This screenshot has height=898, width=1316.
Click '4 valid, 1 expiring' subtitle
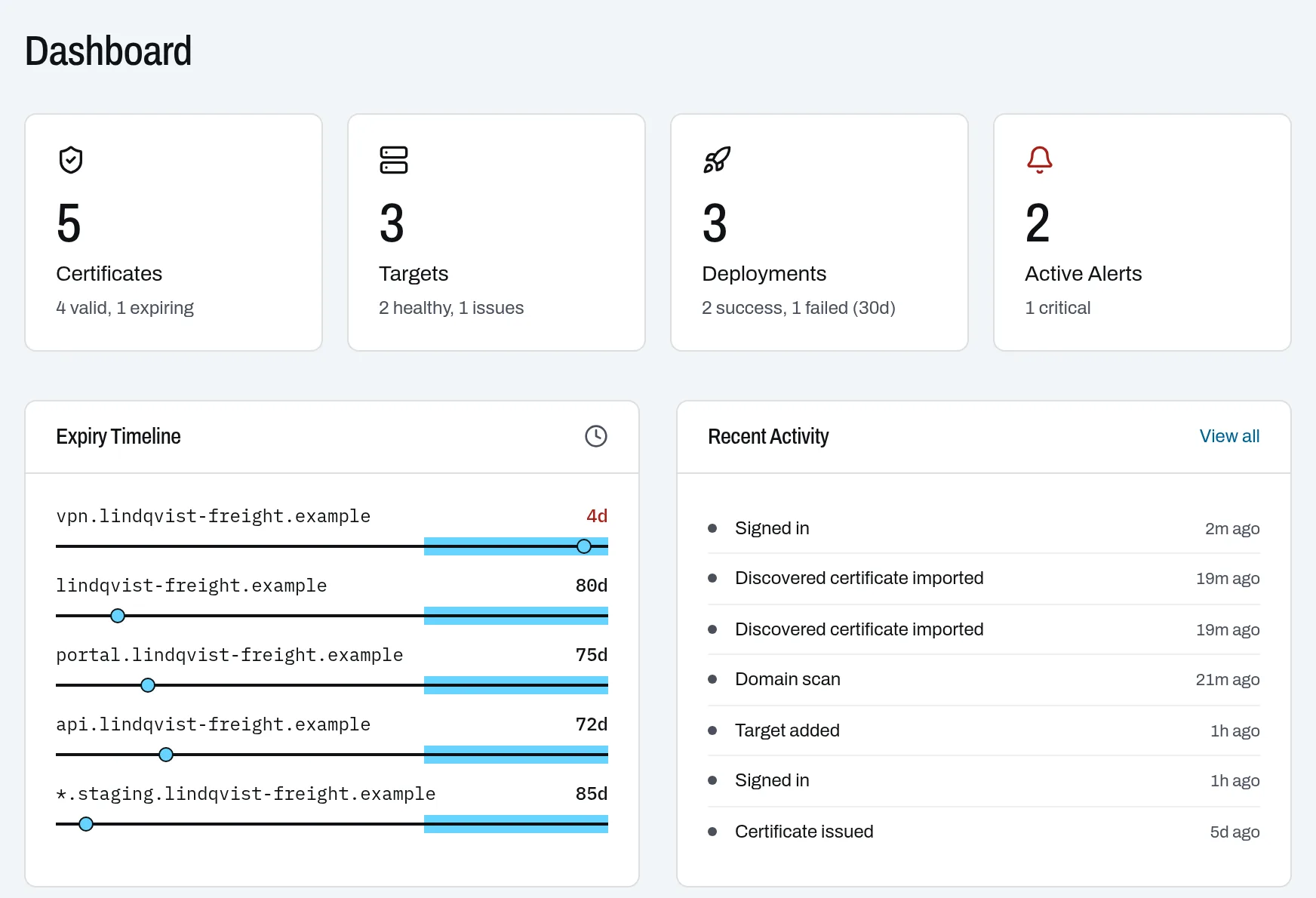(x=125, y=308)
